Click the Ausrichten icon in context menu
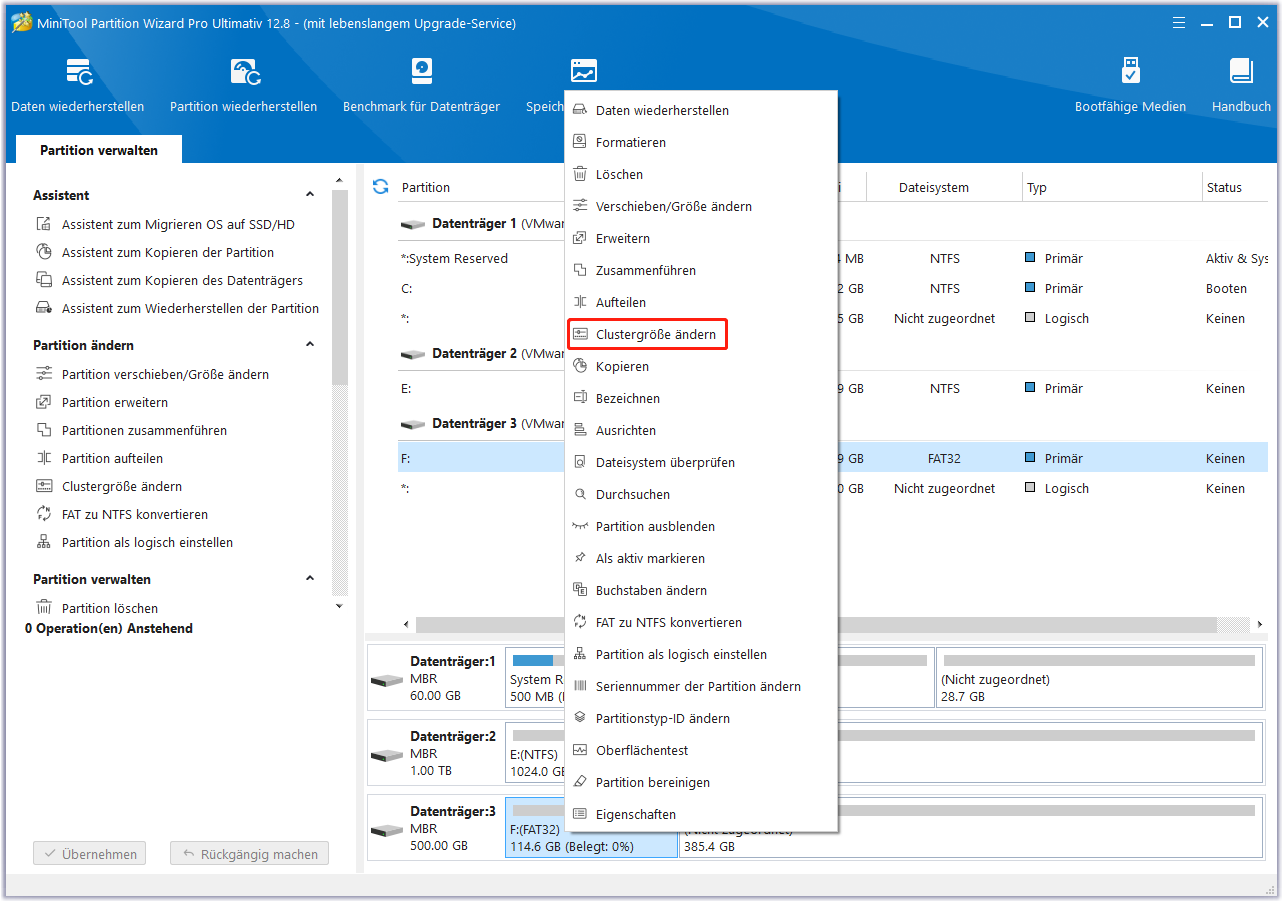Viewport: 1282px width, 901px height. [579, 430]
